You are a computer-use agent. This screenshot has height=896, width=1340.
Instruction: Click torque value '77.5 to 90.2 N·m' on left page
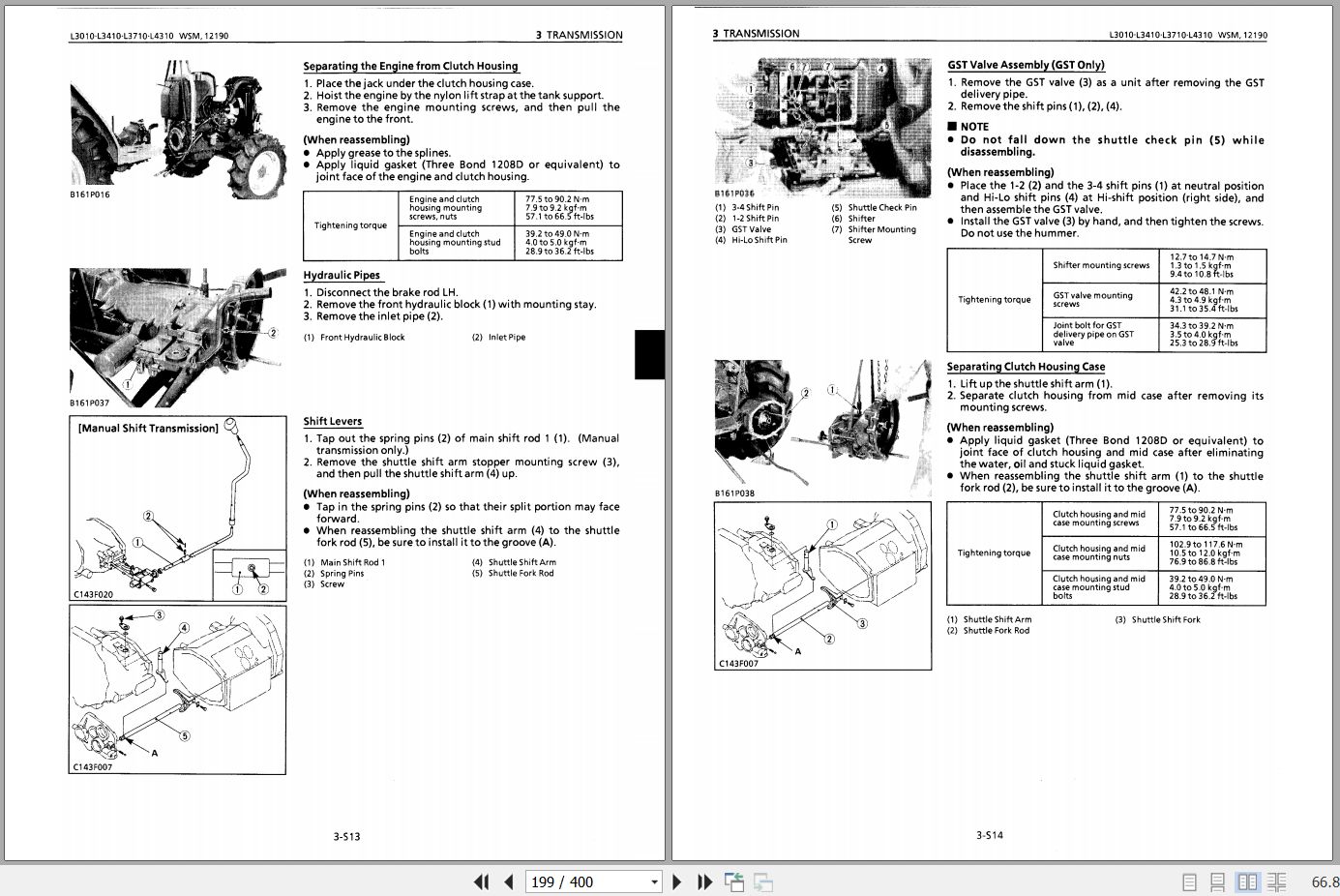click(x=557, y=199)
